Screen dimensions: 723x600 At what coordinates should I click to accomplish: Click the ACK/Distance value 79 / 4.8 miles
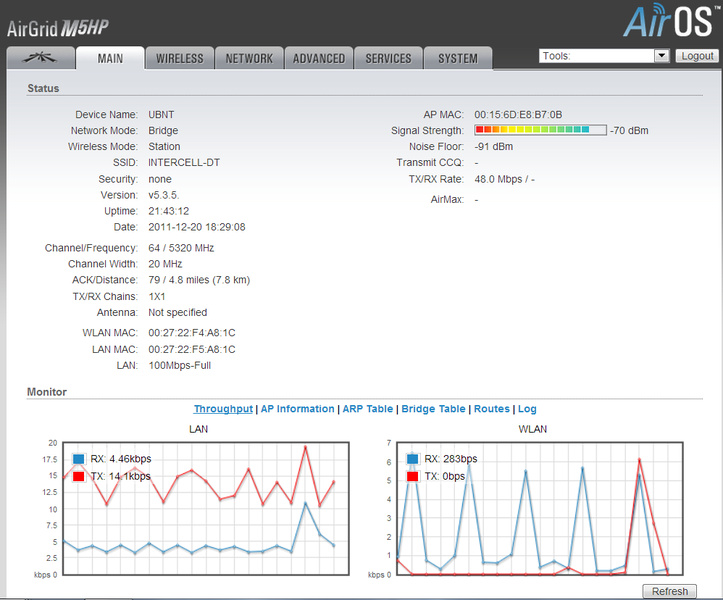point(179,279)
